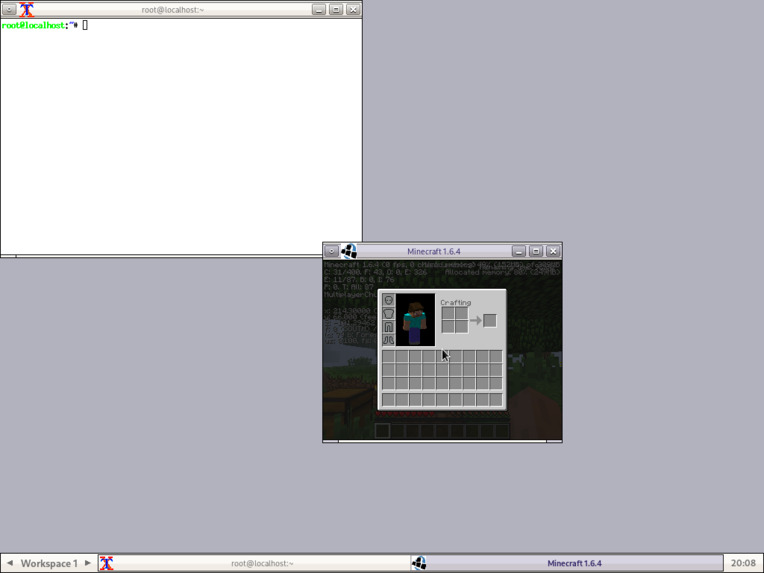Minimize the Minecraft 1.6.4 window
The image size is (764, 573).
(518, 251)
